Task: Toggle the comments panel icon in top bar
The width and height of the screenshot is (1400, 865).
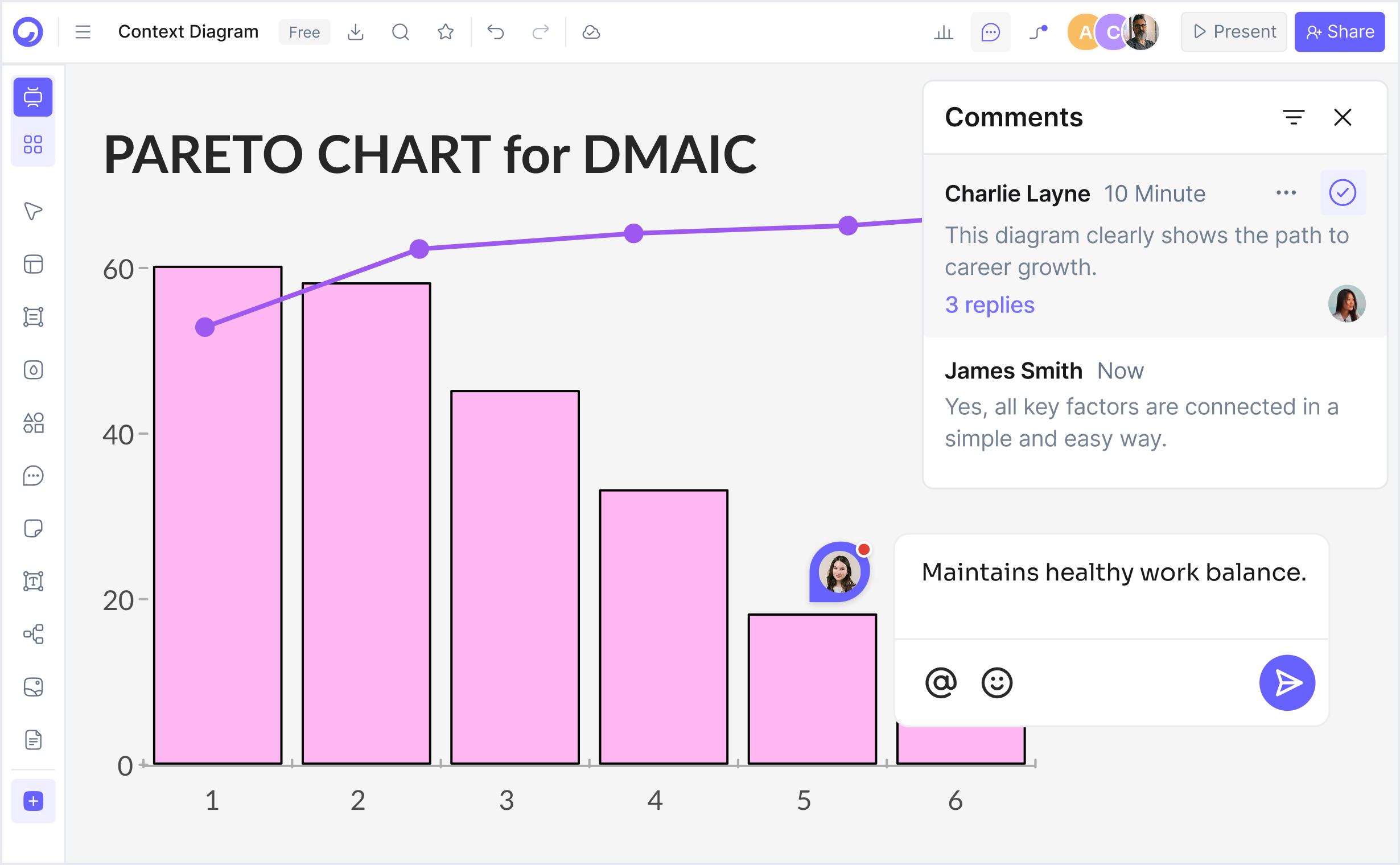Action: pyautogui.click(x=990, y=32)
